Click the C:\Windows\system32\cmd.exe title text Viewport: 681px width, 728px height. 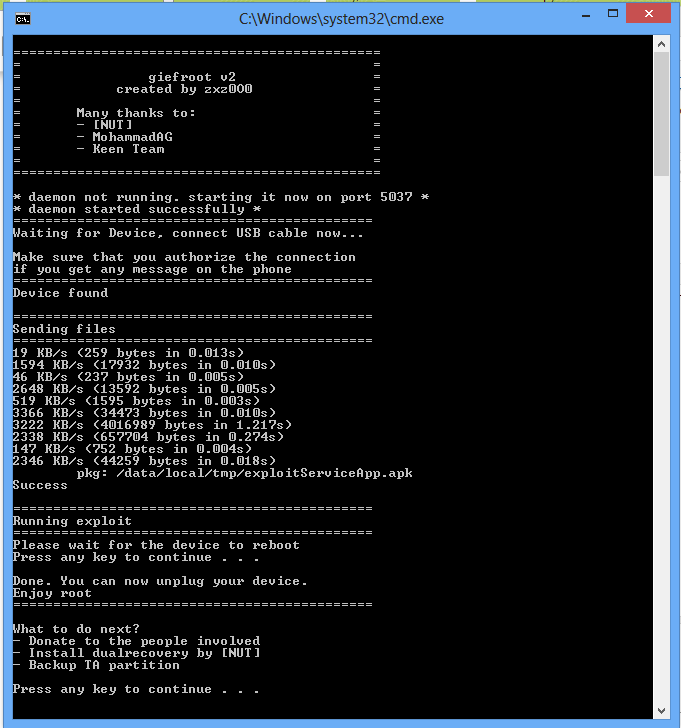point(341,19)
